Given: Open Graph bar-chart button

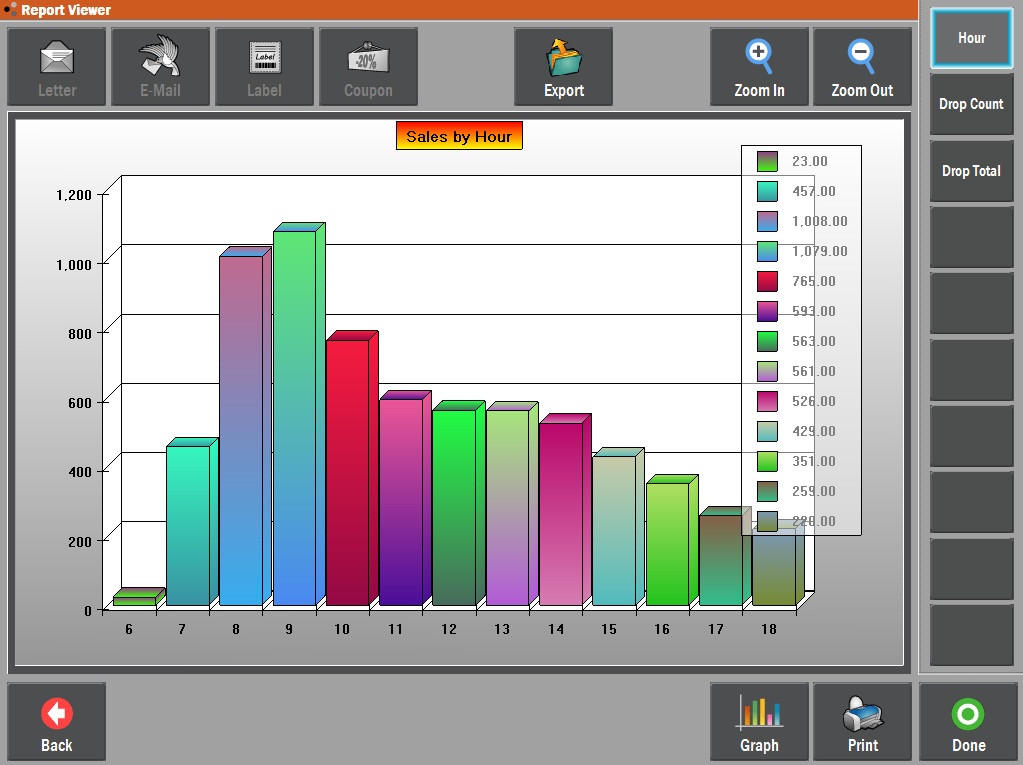Looking at the screenshot, I should [759, 721].
